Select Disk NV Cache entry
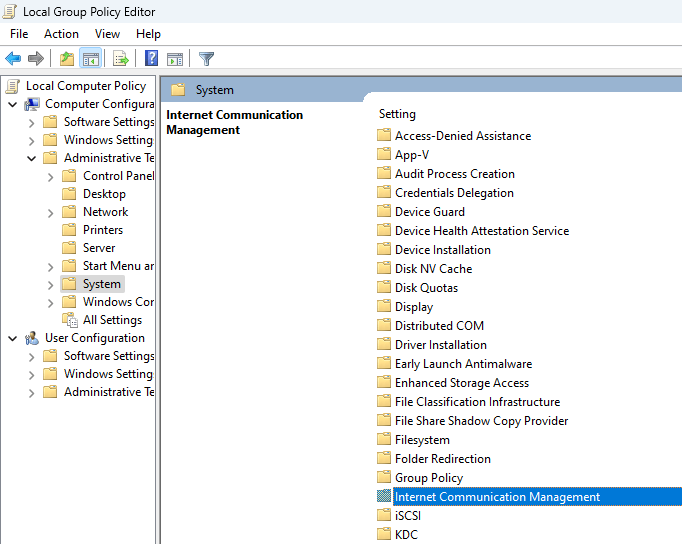The height and width of the screenshot is (544, 682). pos(433,269)
